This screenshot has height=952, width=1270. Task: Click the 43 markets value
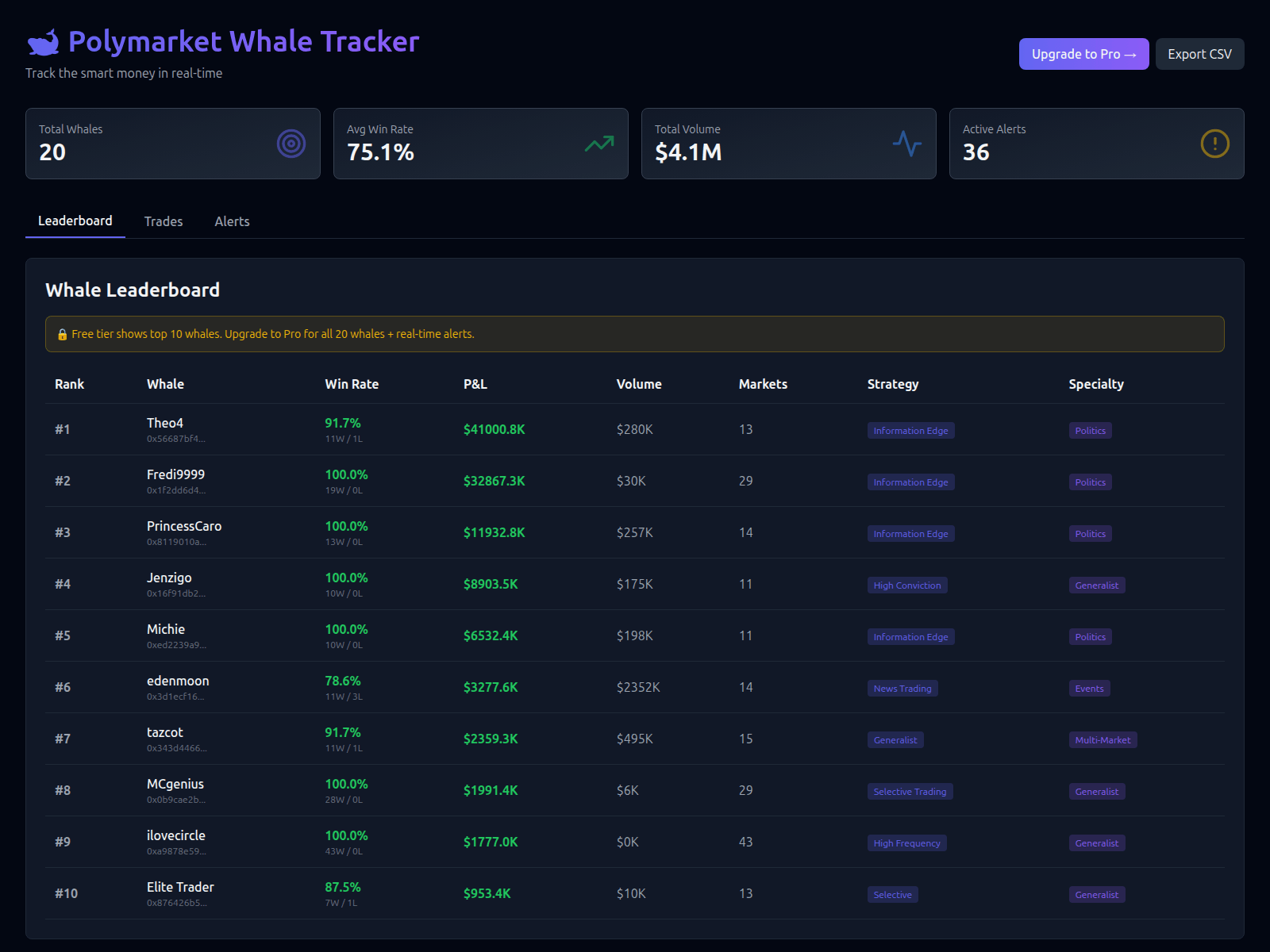pos(746,842)
